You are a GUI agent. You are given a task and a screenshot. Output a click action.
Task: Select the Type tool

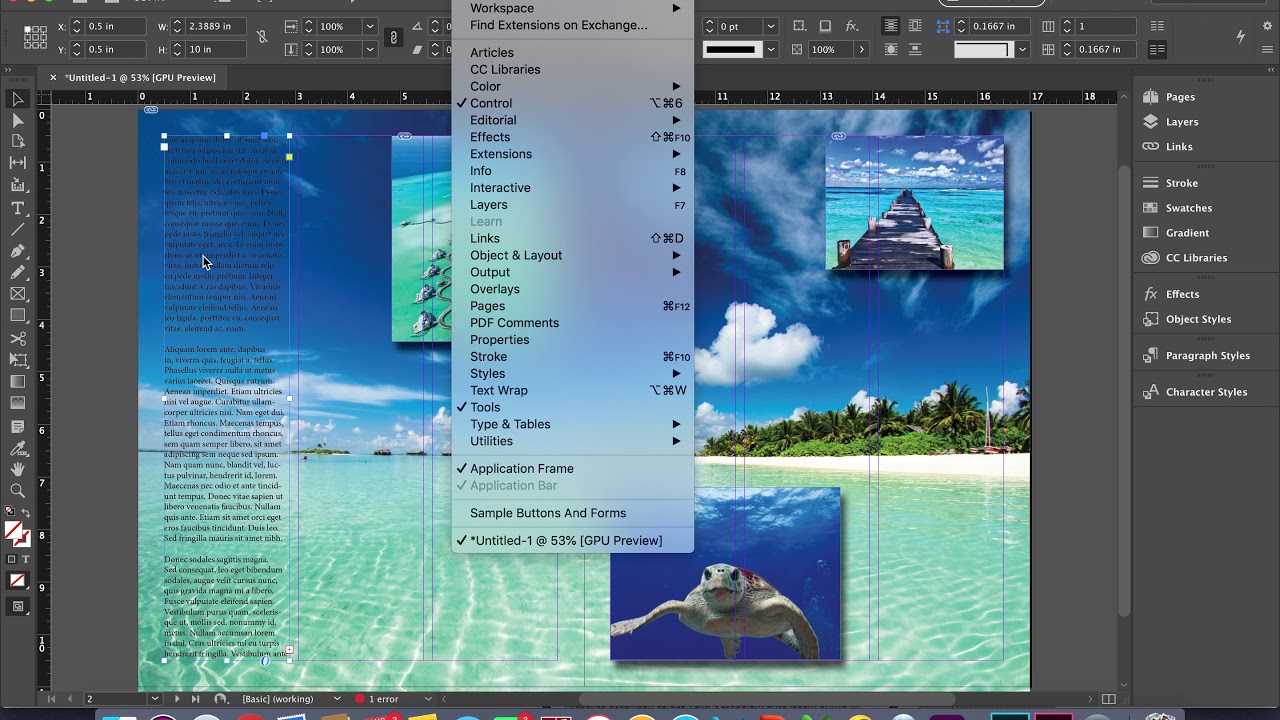[x=17, y=208]
